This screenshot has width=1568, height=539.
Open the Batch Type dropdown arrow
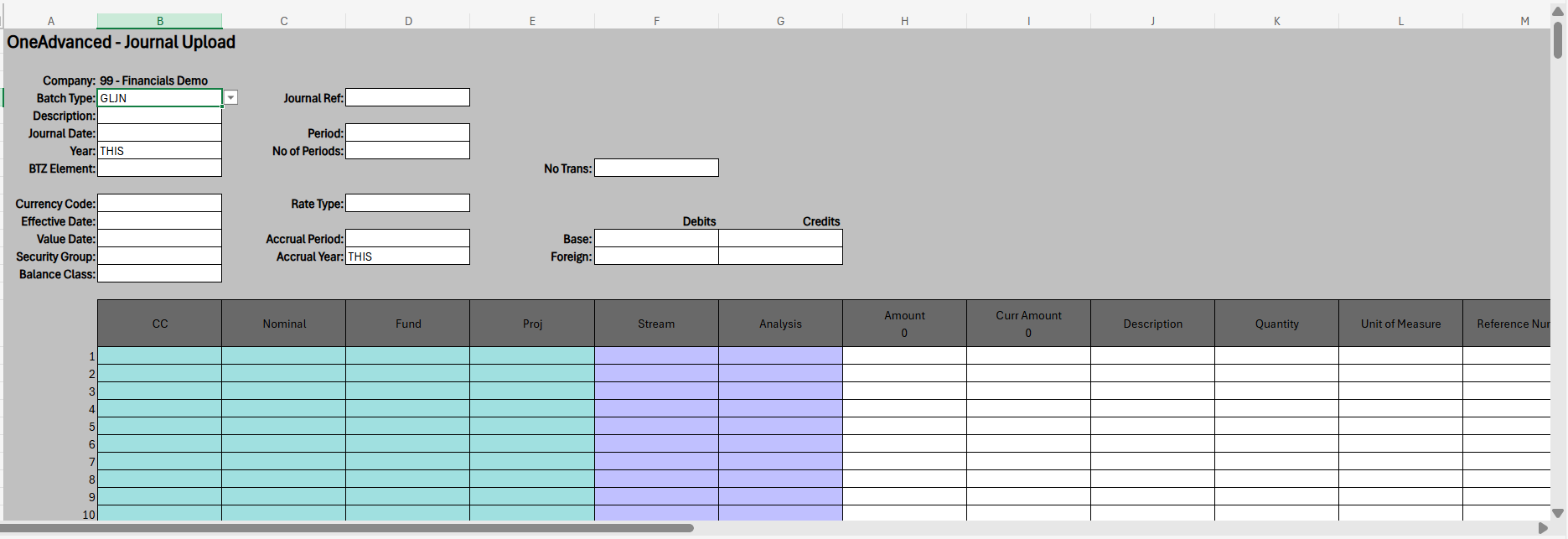coord(230,98)
